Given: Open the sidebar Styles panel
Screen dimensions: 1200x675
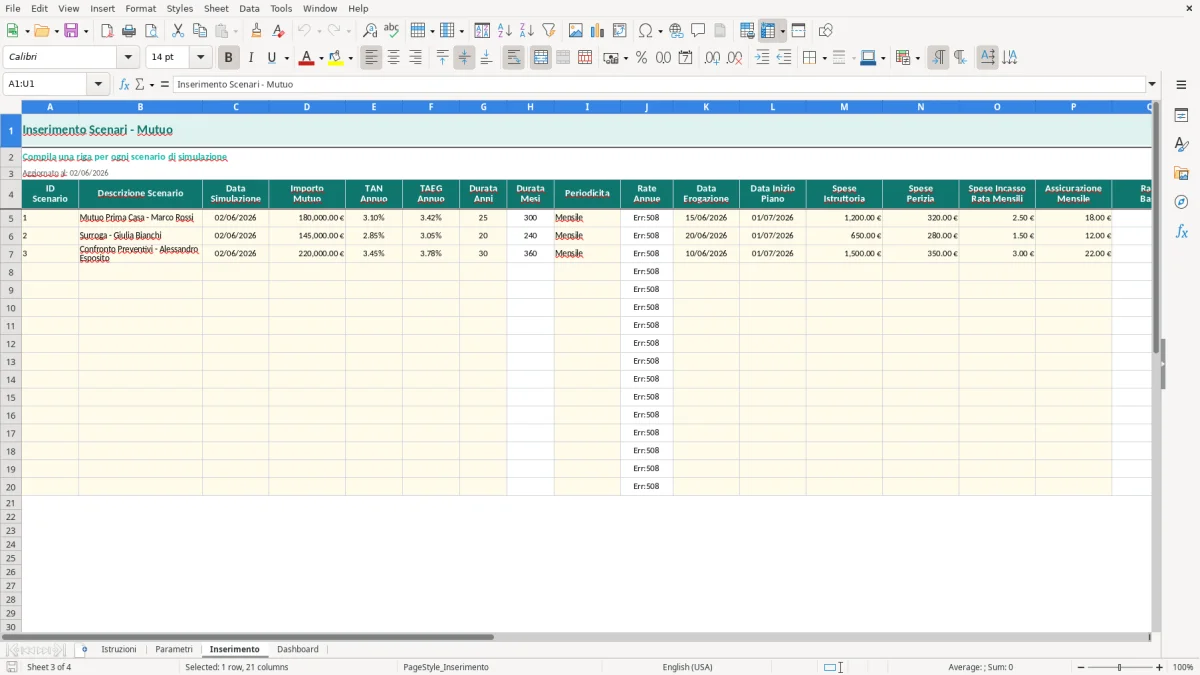Looking at the screenshot, I should click(x=1181, y=144).
